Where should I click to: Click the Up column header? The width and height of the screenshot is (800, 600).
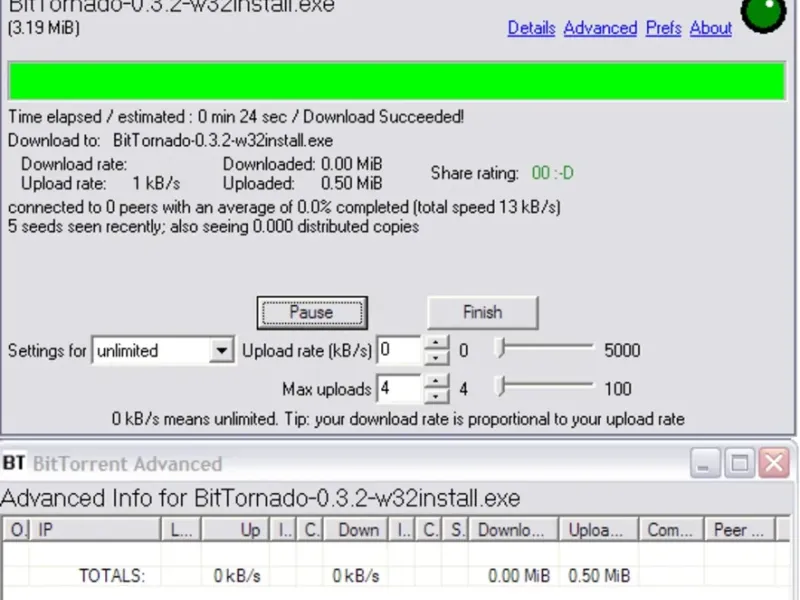point(235,530)
